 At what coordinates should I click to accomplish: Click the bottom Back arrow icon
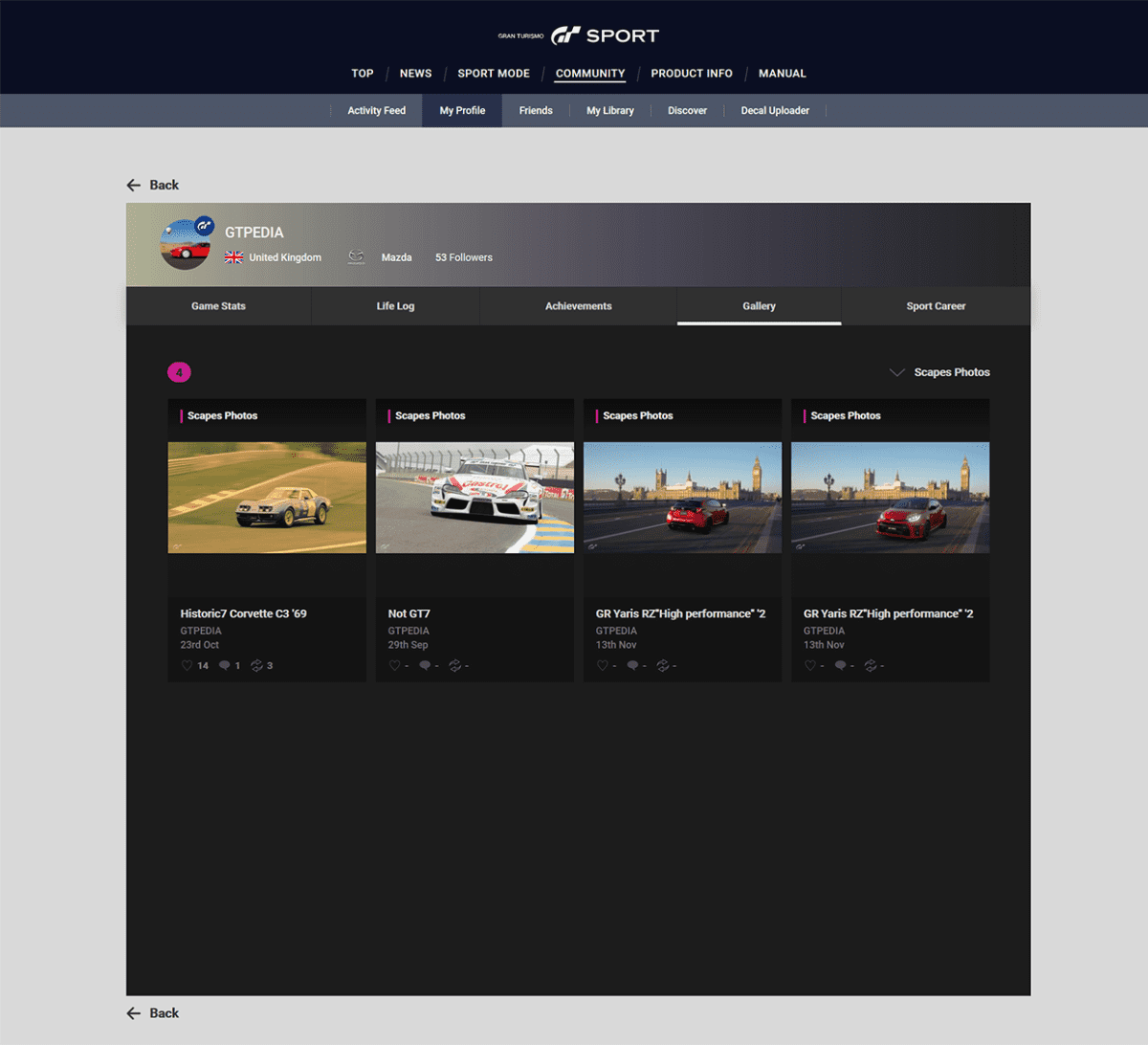point(134,1013)
